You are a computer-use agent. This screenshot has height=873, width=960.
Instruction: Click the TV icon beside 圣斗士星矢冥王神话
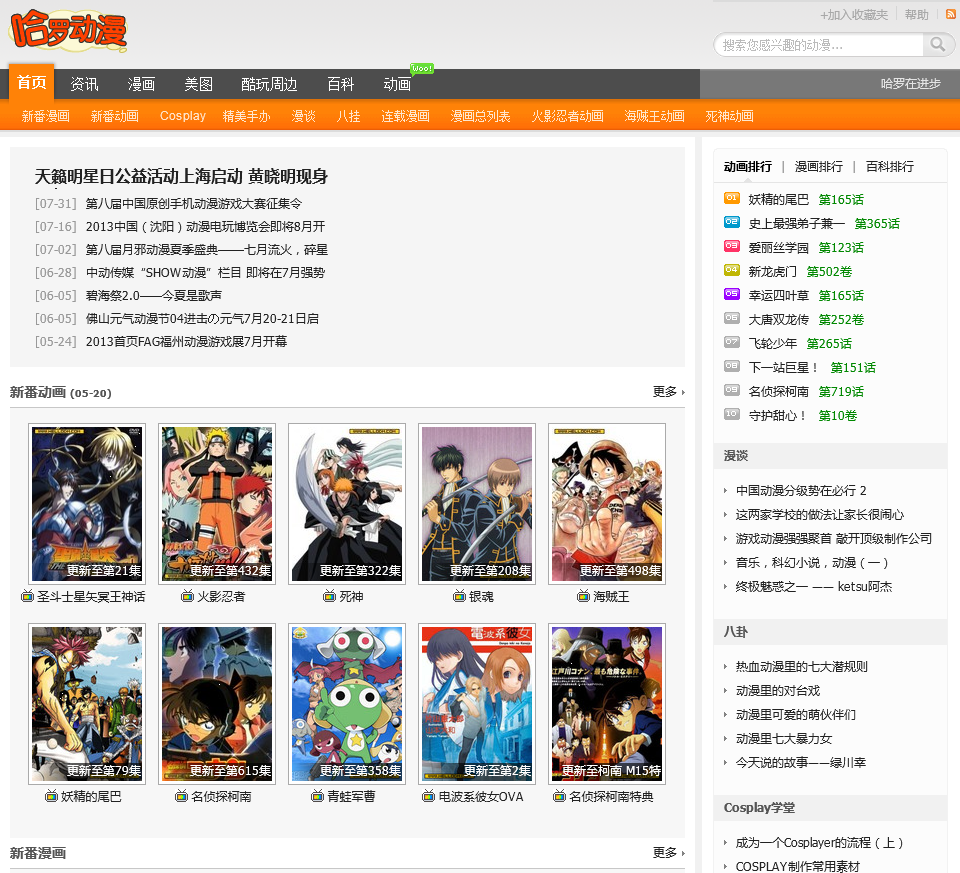[27, 596]
